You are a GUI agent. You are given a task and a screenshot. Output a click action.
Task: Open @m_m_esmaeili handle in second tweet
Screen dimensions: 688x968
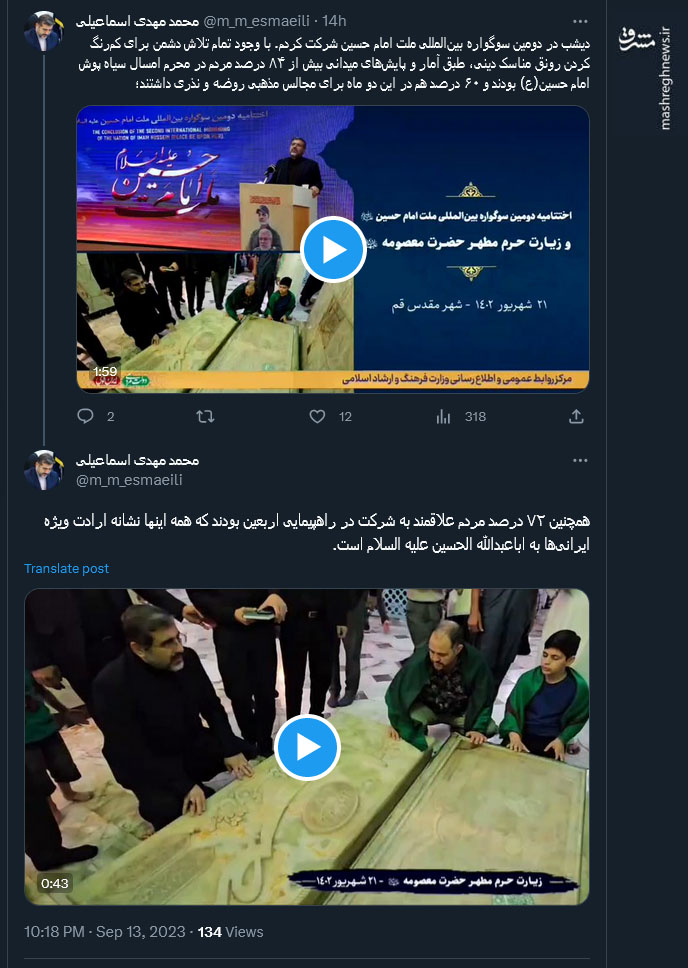click(x=129, y=480)
